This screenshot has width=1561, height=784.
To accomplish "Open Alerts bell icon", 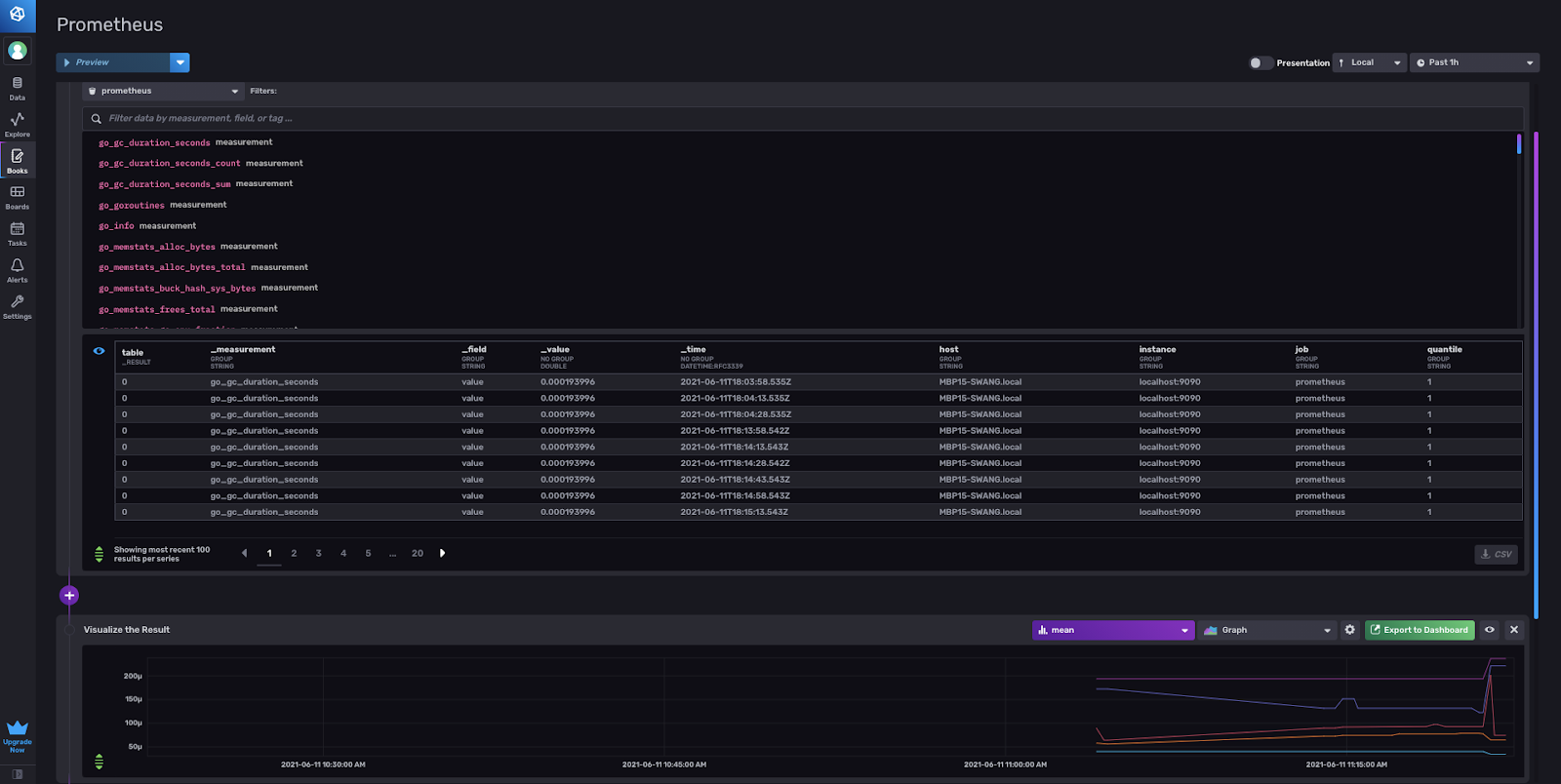I will (x=18, y=269).
